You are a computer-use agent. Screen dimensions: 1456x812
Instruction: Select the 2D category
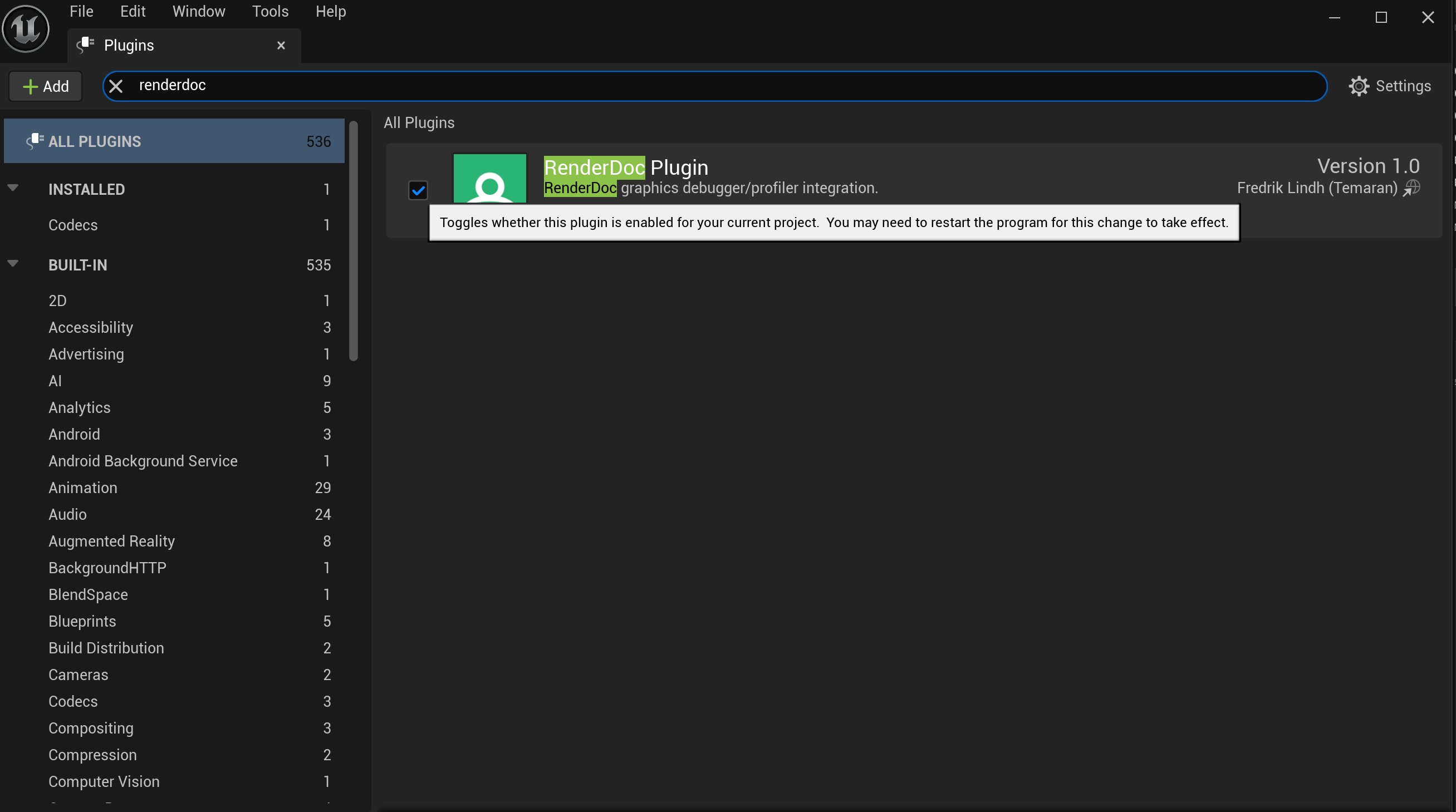tap(174, 300)
